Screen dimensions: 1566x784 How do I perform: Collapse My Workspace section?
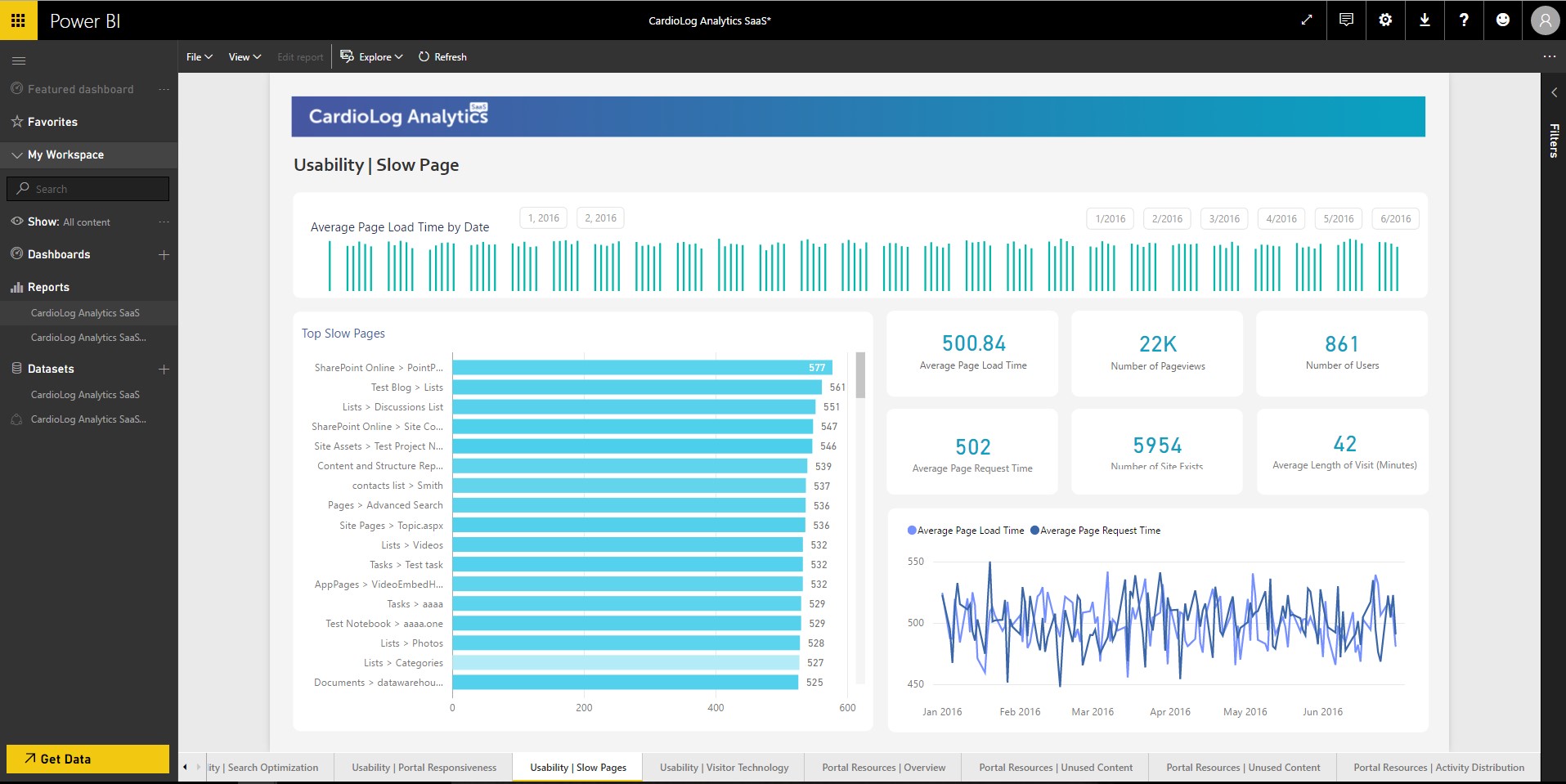[17, 155]
